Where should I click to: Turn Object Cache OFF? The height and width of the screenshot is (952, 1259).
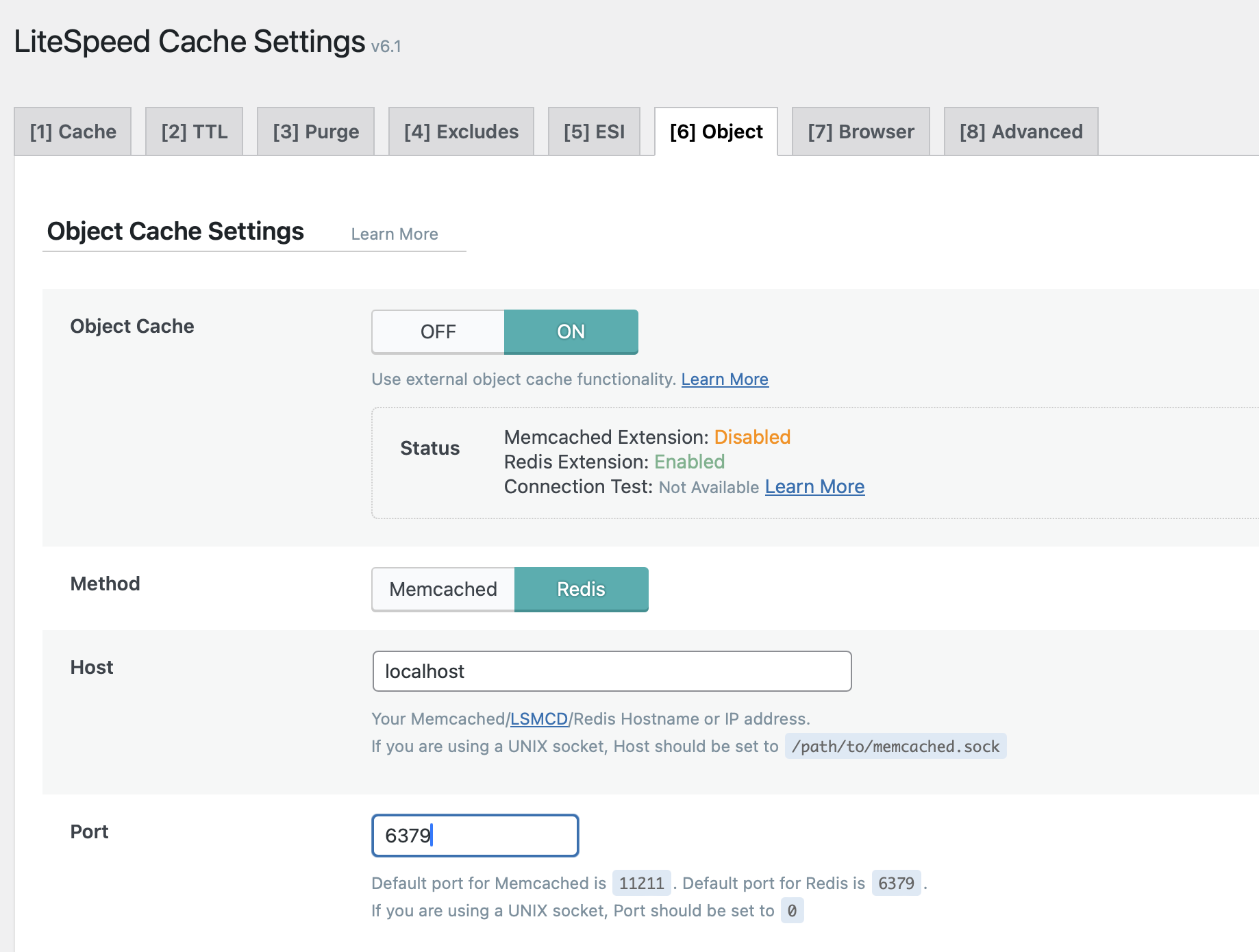point(438,332)
